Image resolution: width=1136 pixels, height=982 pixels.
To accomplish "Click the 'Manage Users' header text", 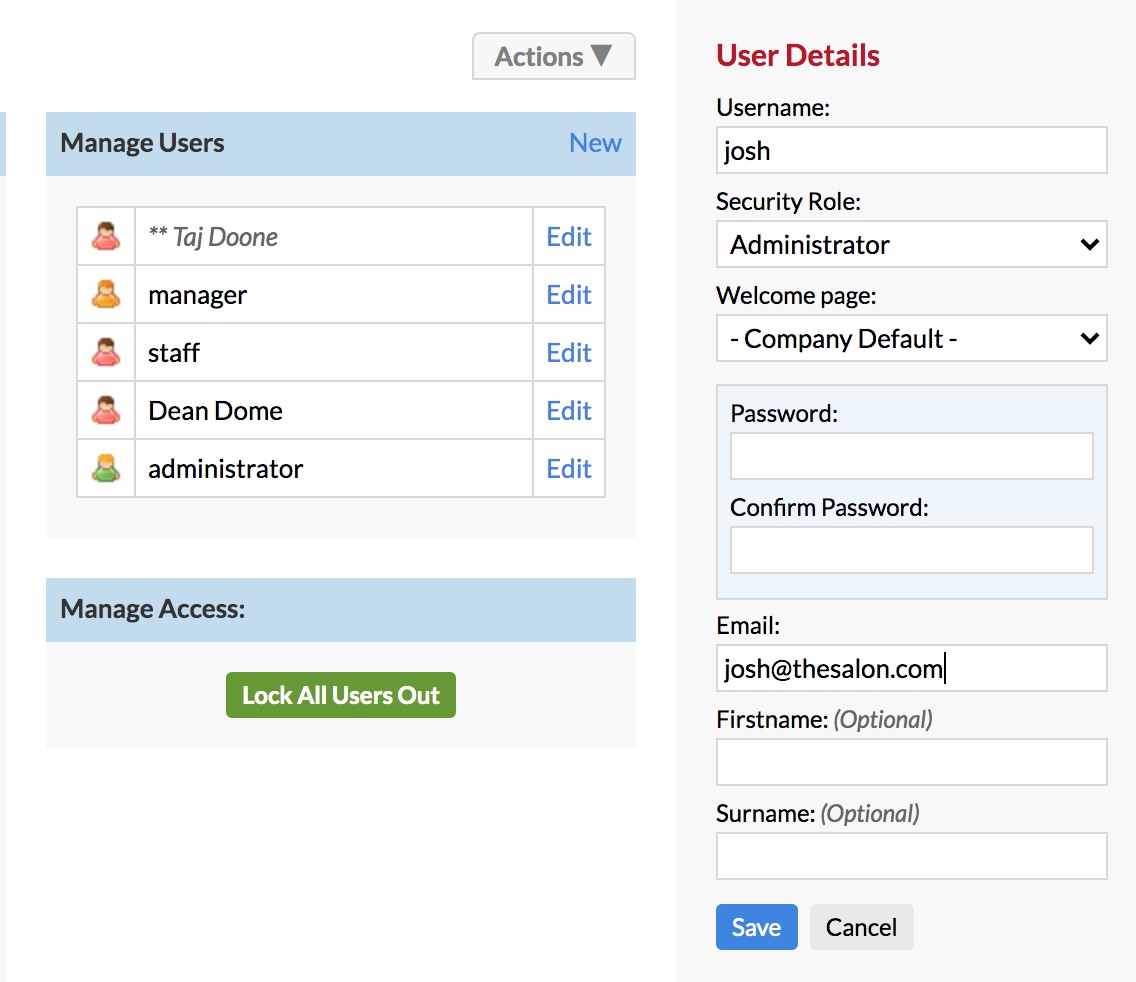I will pos(142,143).
